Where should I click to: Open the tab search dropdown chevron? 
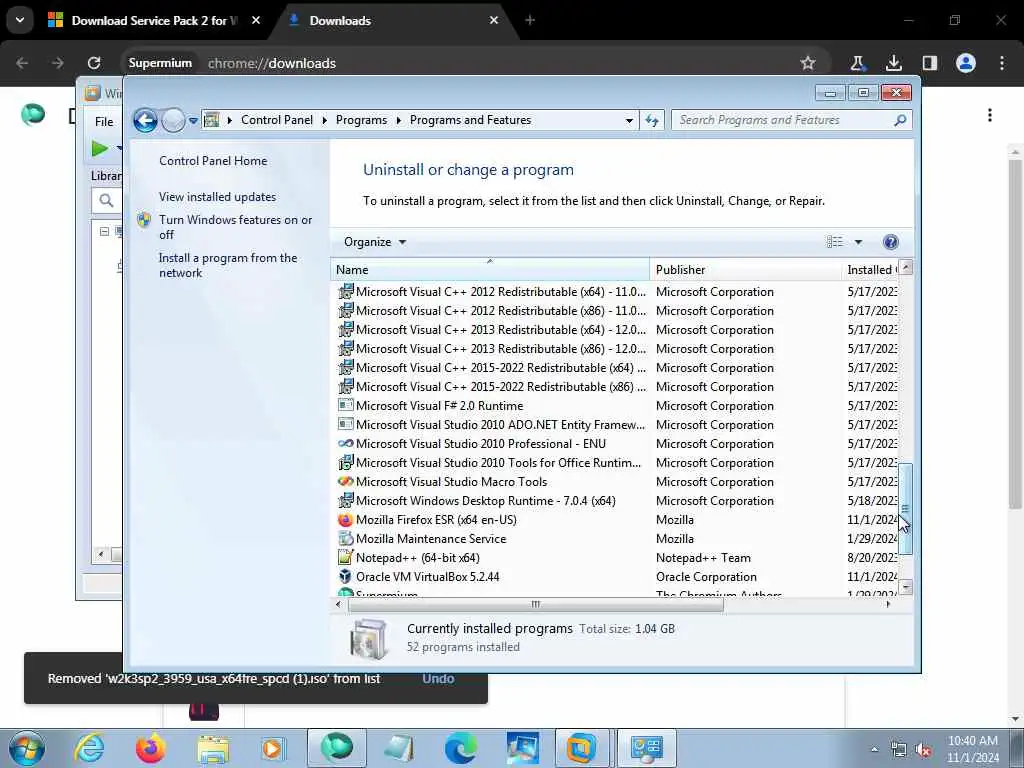click(20, 20)
